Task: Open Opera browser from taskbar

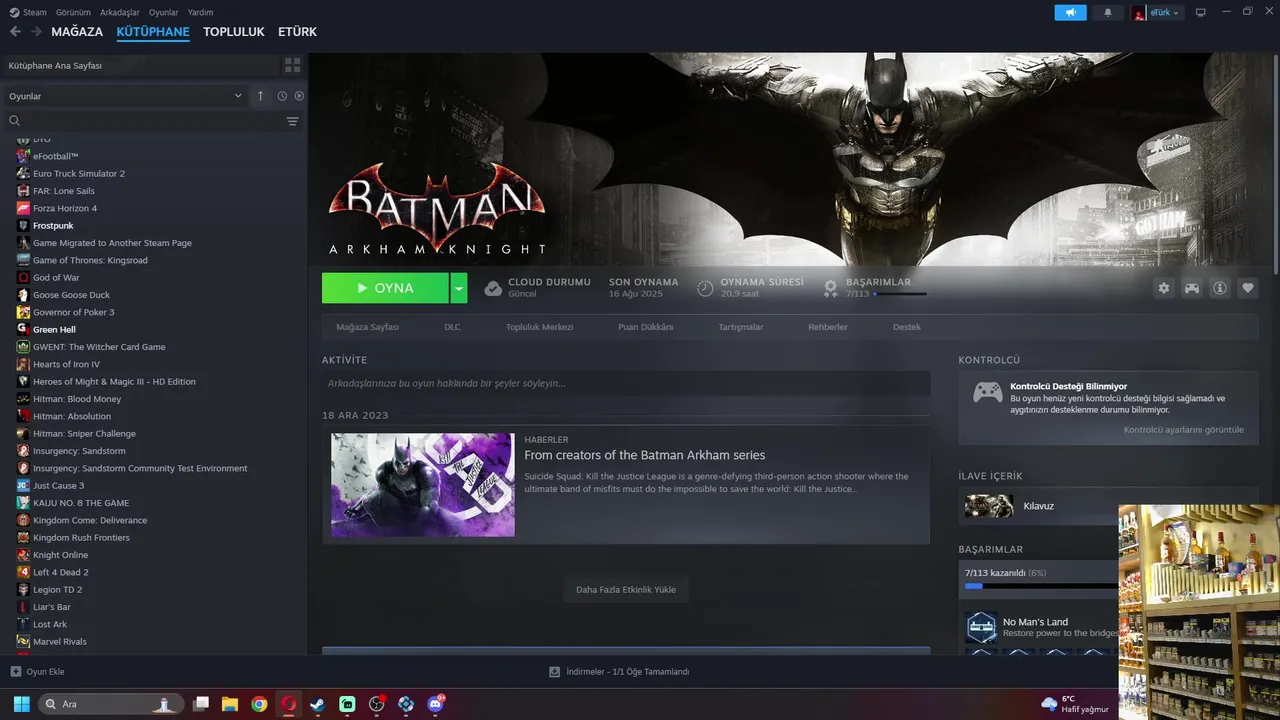Action: click(288, 704)
